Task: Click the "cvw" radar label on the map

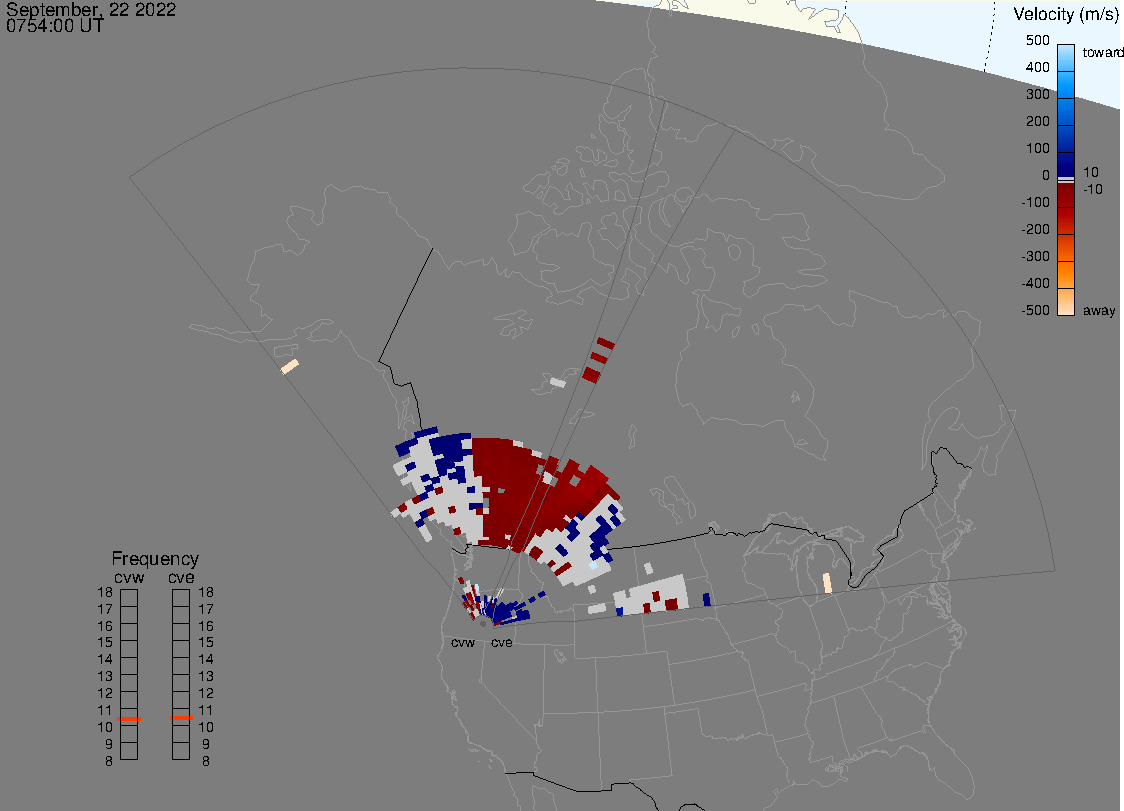Action: [x=463, y=642]
